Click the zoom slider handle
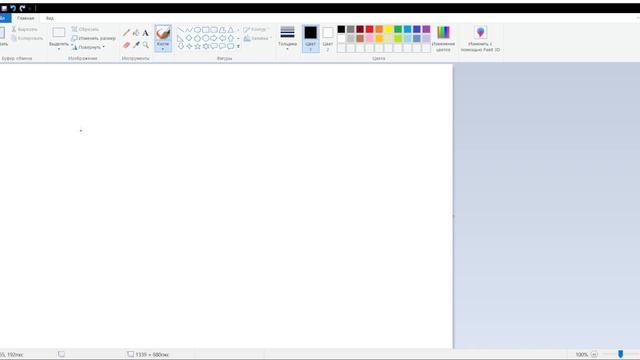Image resolution: width=640 pixels, height=360 pixels. click(620, 354)
